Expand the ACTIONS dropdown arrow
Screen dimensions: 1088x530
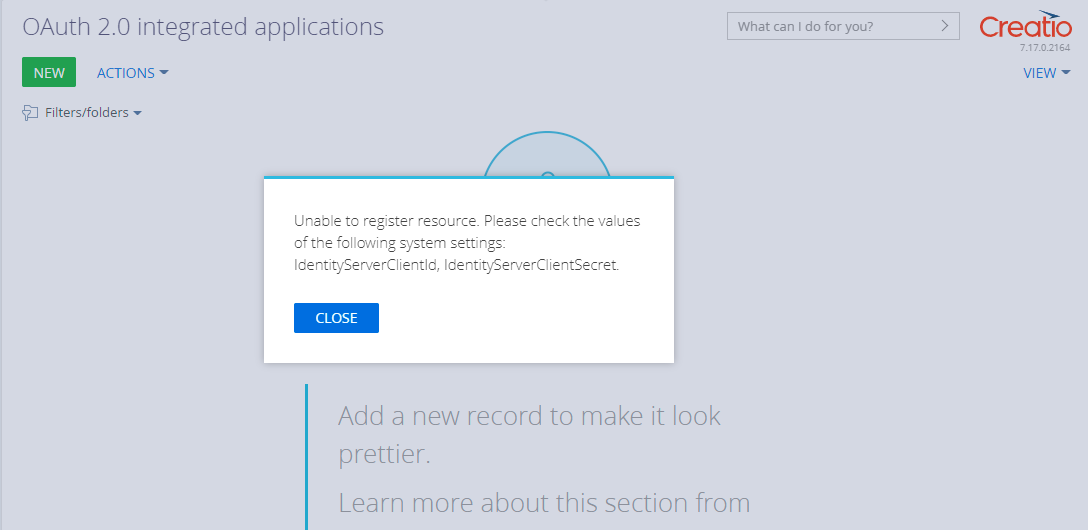coord(164,72)
